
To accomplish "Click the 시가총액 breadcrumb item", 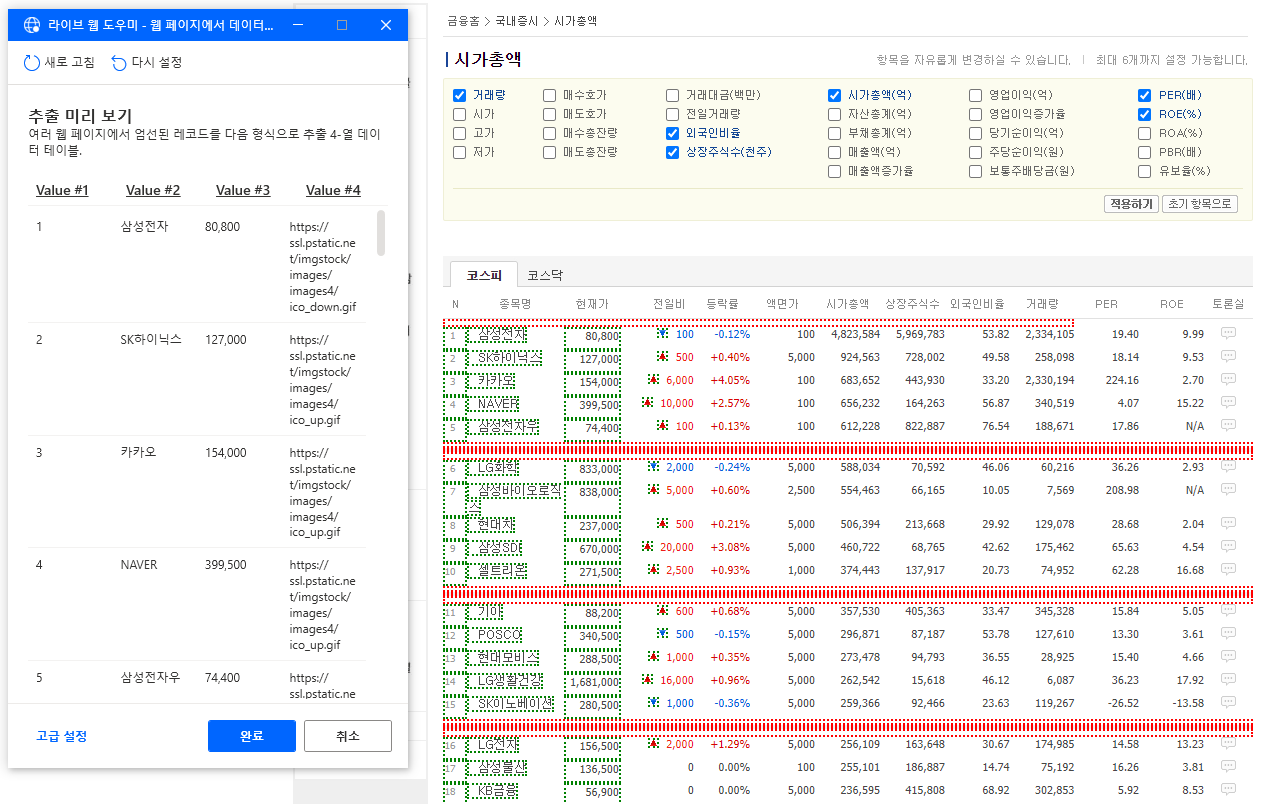I will pos(575,20).
